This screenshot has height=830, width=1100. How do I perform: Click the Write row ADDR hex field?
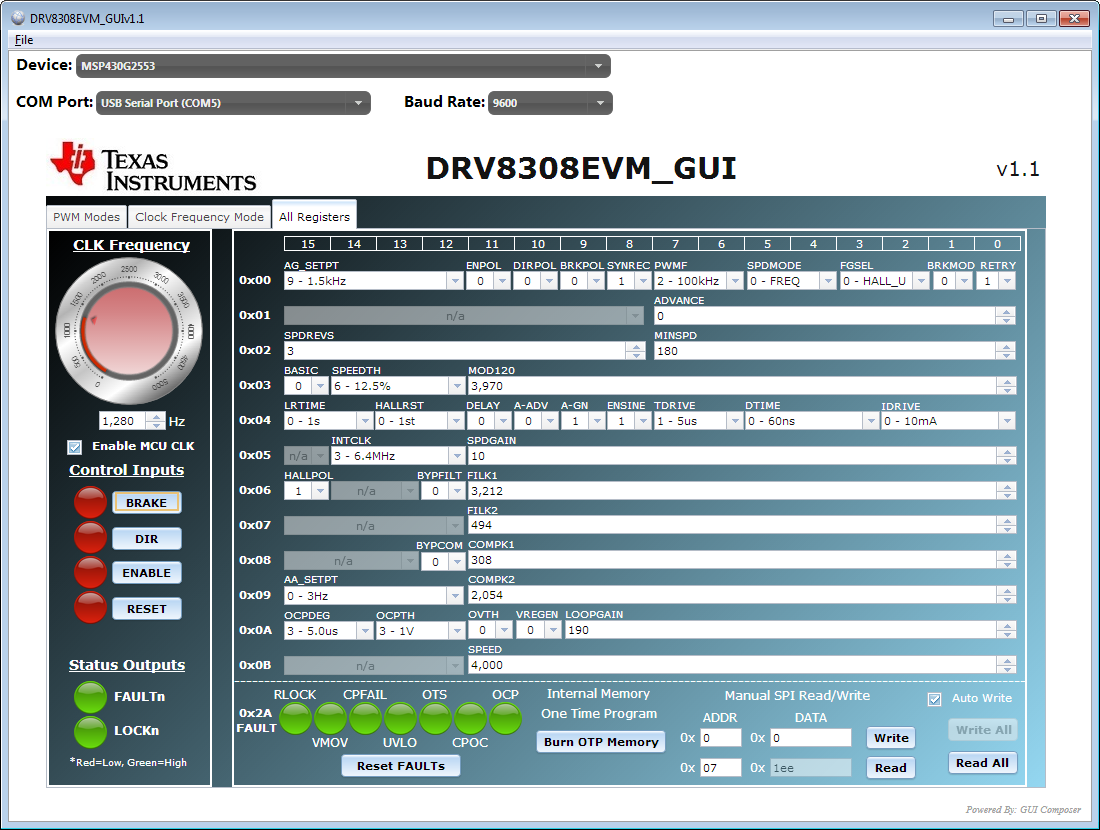pos(720,738)
